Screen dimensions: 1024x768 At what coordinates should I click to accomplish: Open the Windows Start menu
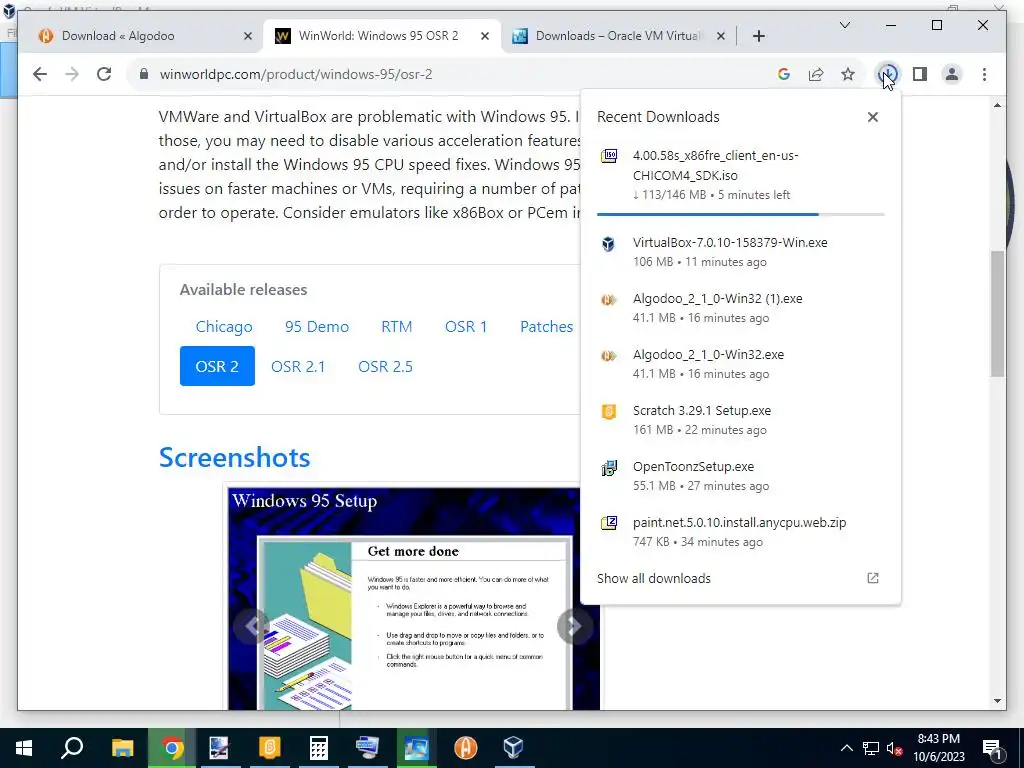tap(24, 748)
